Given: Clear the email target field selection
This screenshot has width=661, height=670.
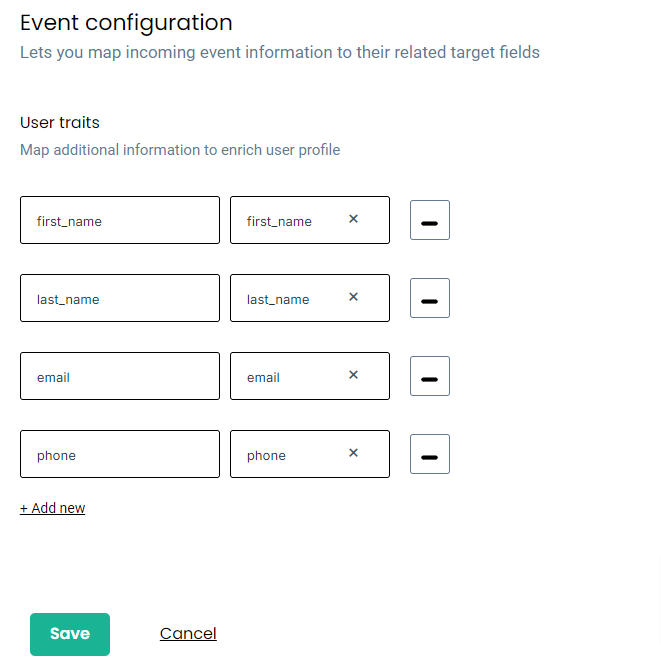Looking at the screenshot, I should [x=353, y=375].
